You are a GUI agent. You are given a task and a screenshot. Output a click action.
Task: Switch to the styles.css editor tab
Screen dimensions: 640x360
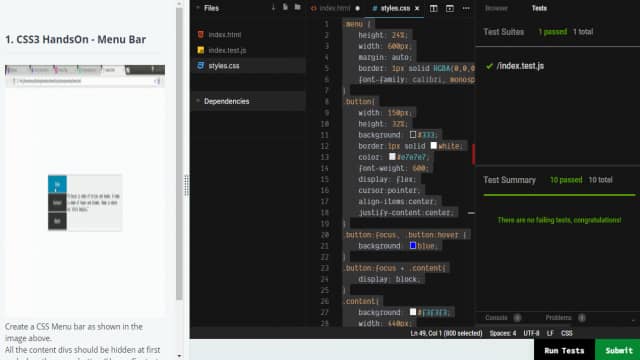pyautogui.click(x=395, y=8)
